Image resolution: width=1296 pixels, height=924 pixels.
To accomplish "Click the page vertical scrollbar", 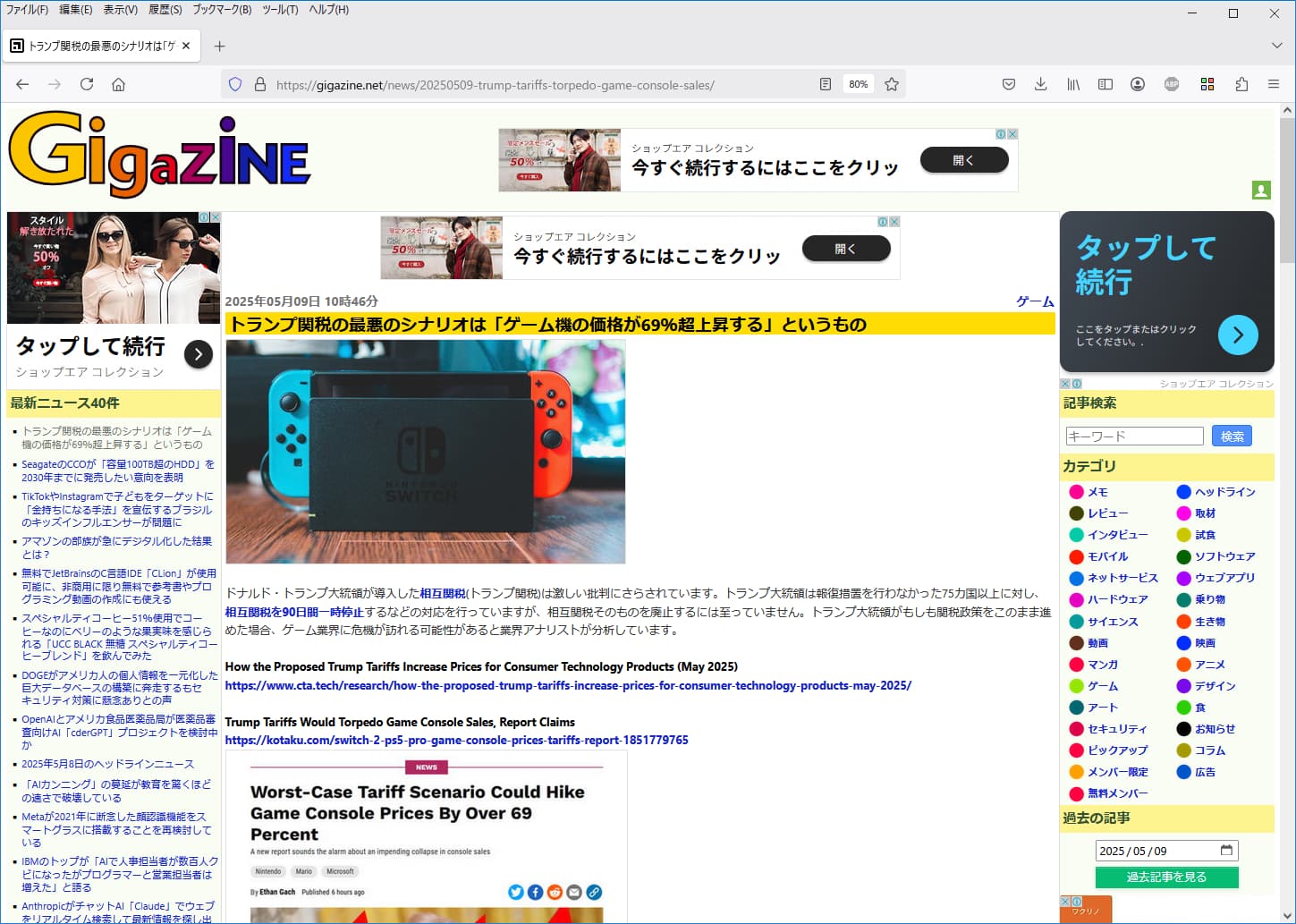I will (x=1287, y=513).
